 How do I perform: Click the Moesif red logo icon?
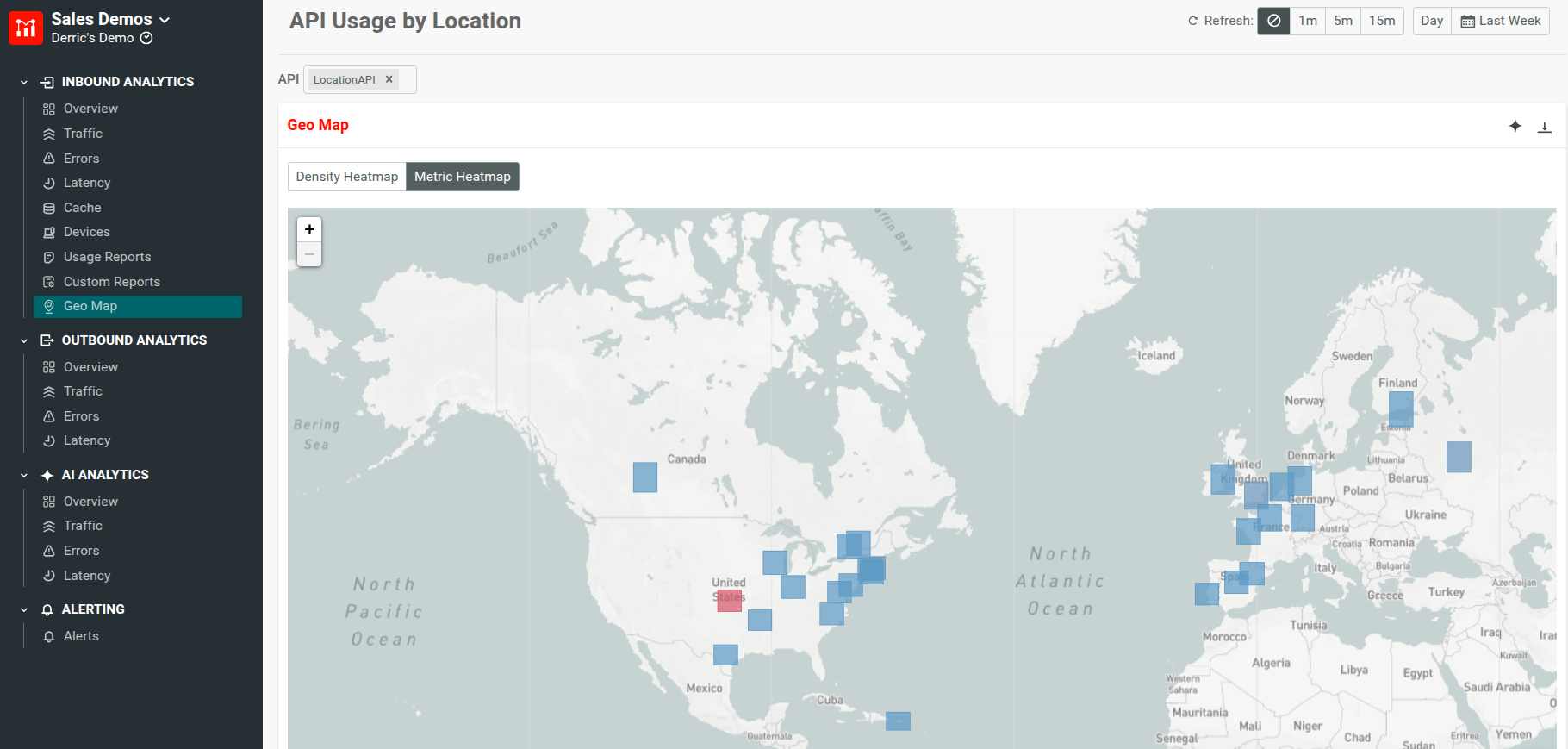[26, 28]
